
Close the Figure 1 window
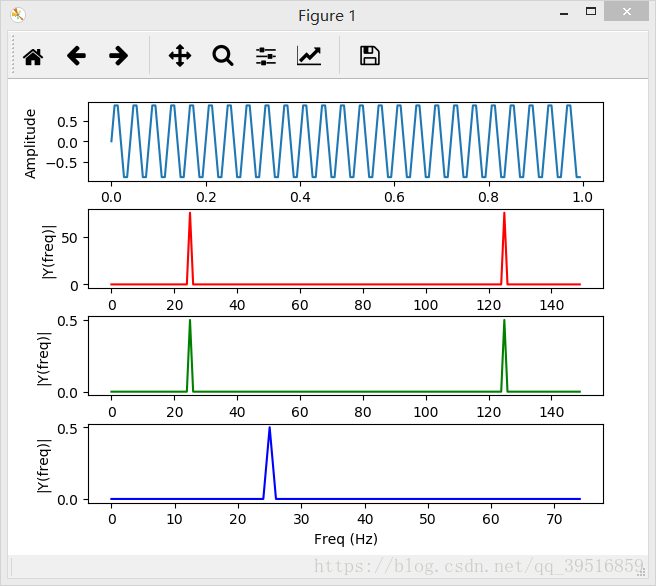626,11
